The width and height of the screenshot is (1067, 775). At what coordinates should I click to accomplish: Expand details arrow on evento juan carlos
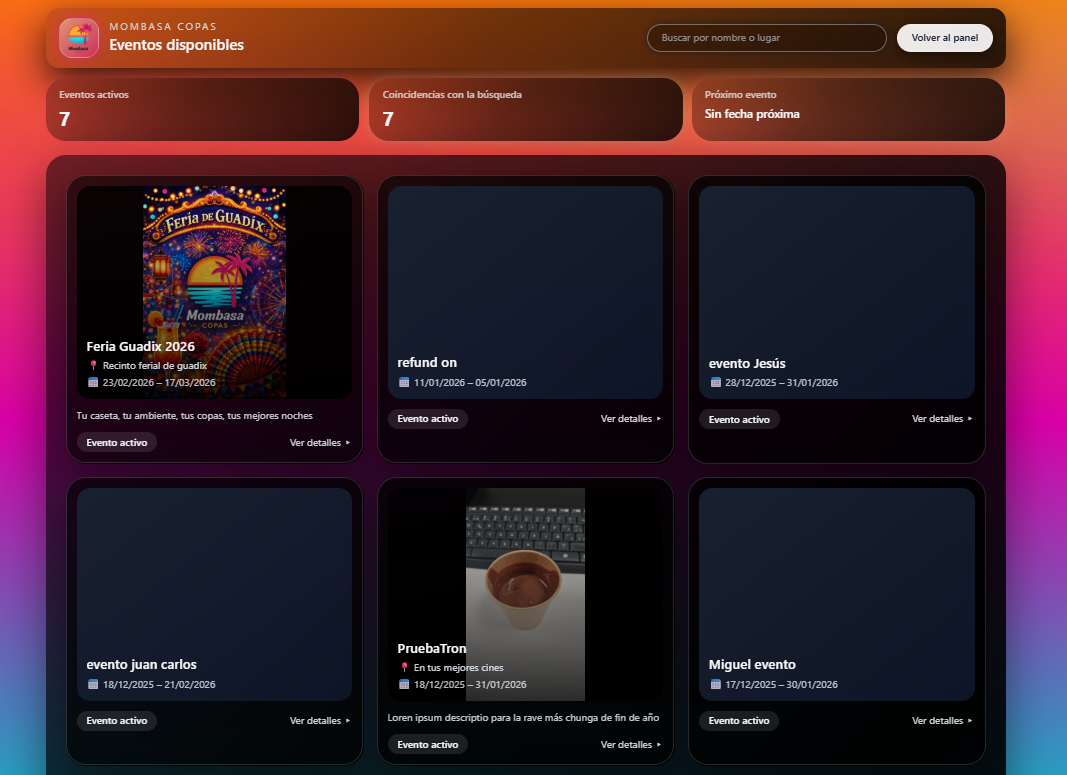(348, 720)
